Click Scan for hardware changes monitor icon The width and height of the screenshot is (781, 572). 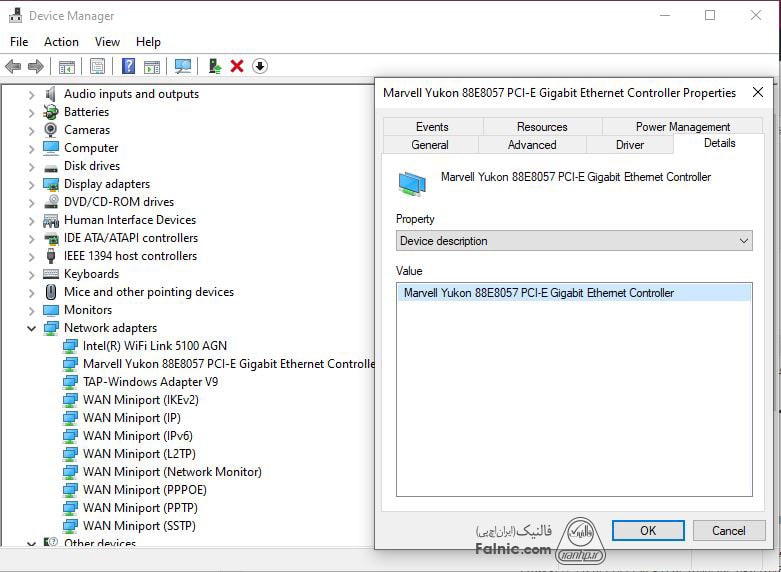tap(183, 66)
